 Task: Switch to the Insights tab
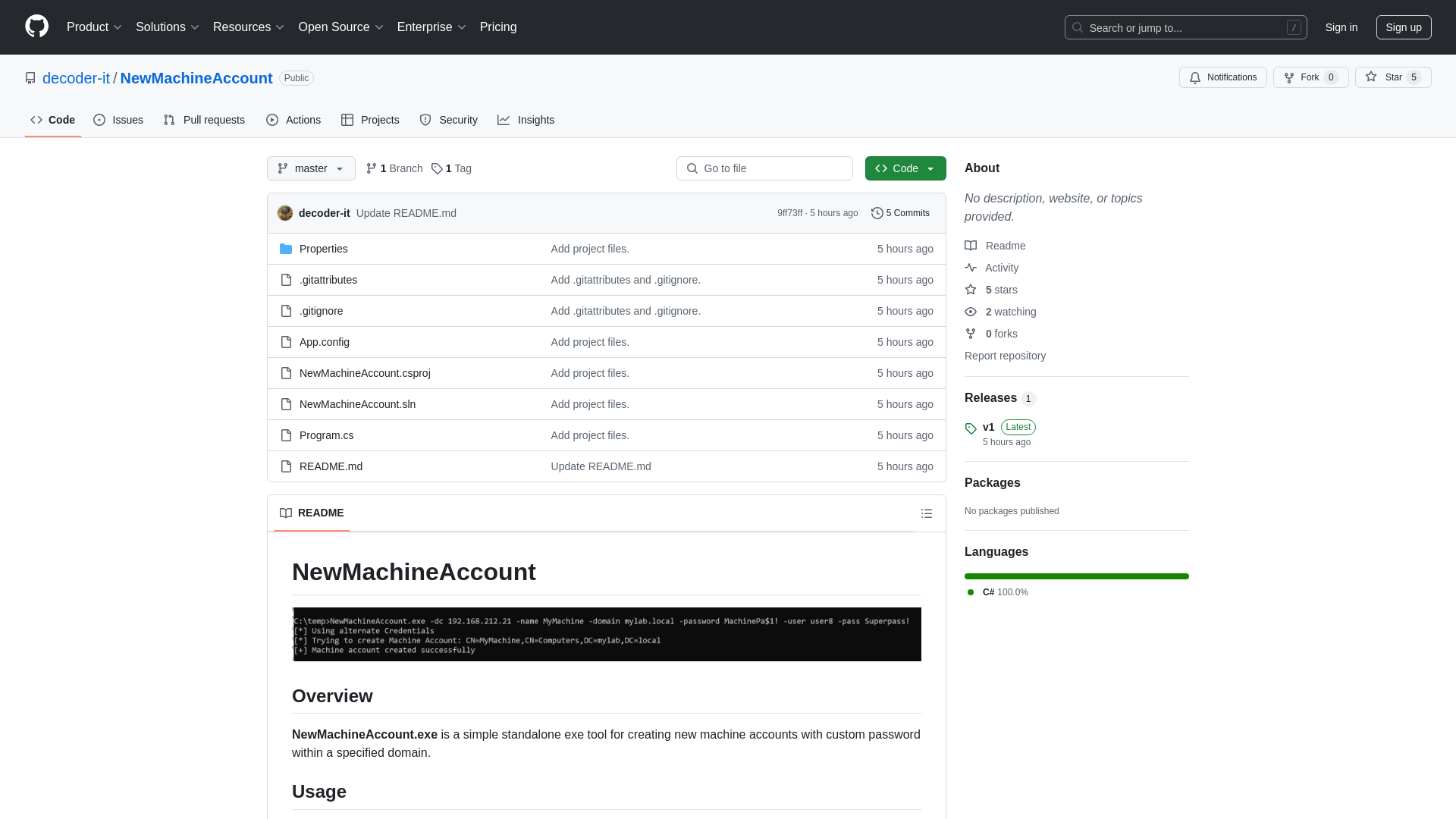coord(526,120)
